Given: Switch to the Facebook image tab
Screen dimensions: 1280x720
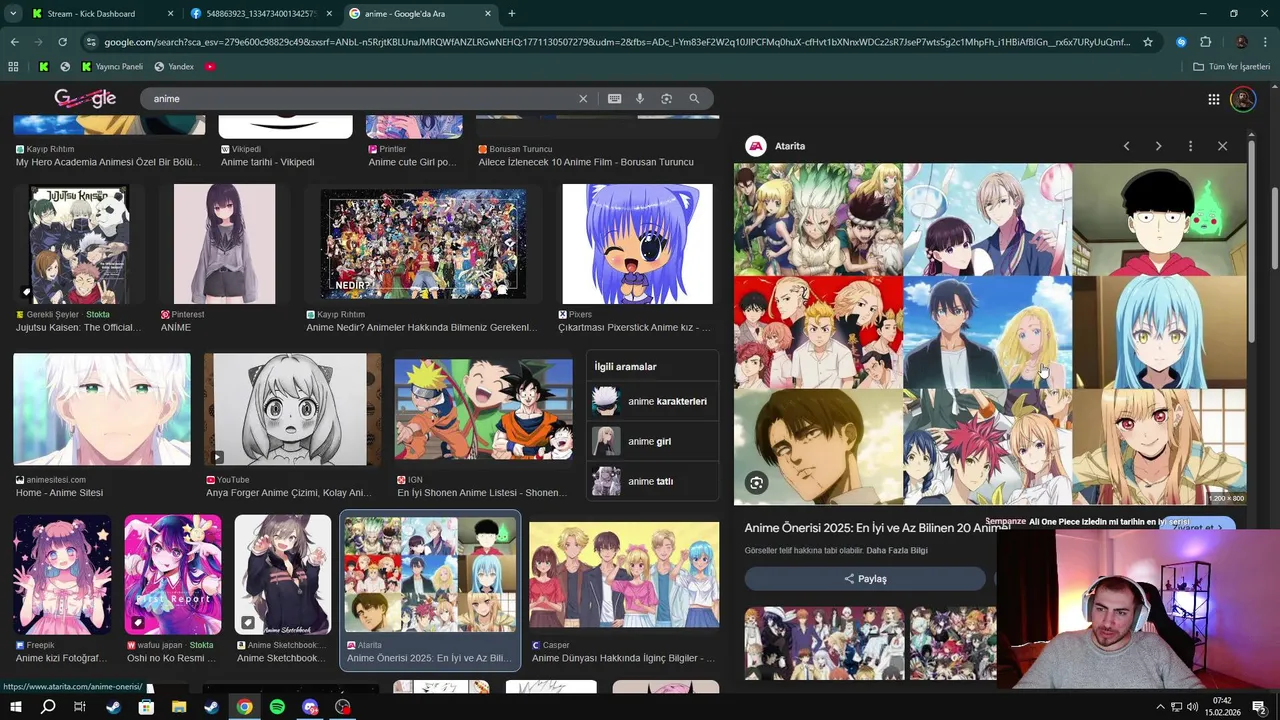Looking at the screenshot, I should (x=260, y=14).
